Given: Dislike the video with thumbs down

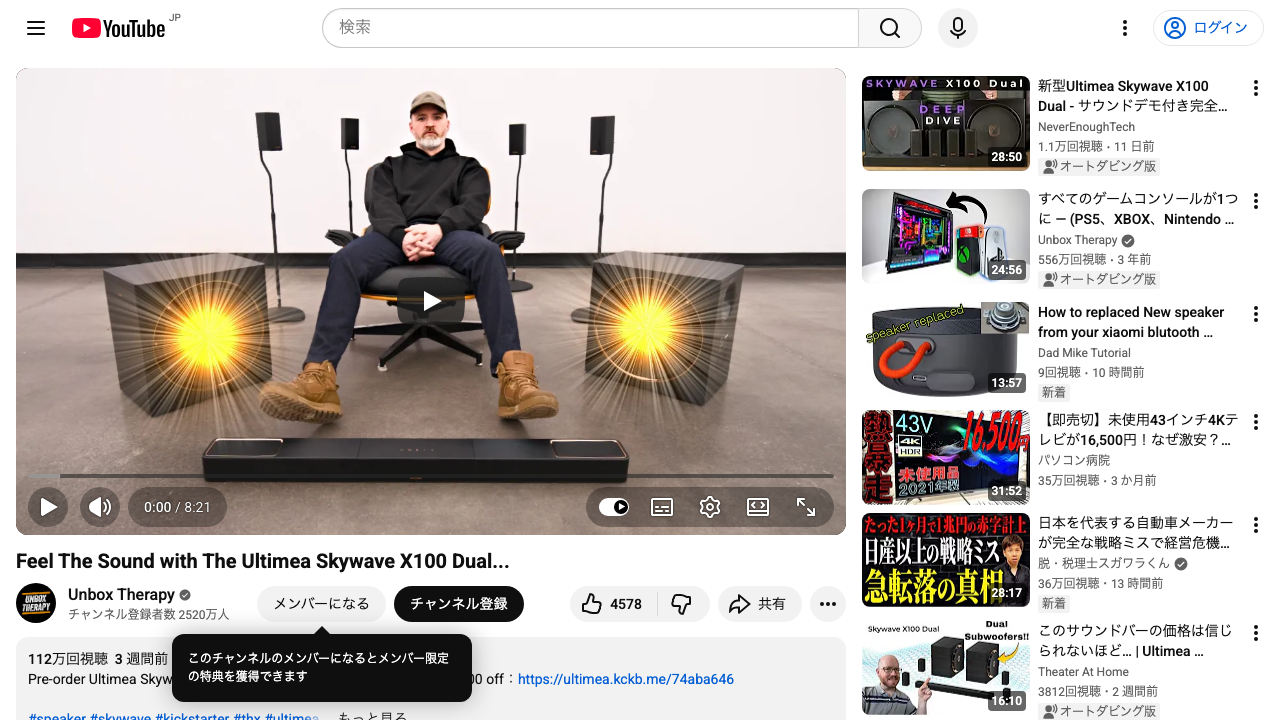Looking at the screenshot, I should pos(683,604).
